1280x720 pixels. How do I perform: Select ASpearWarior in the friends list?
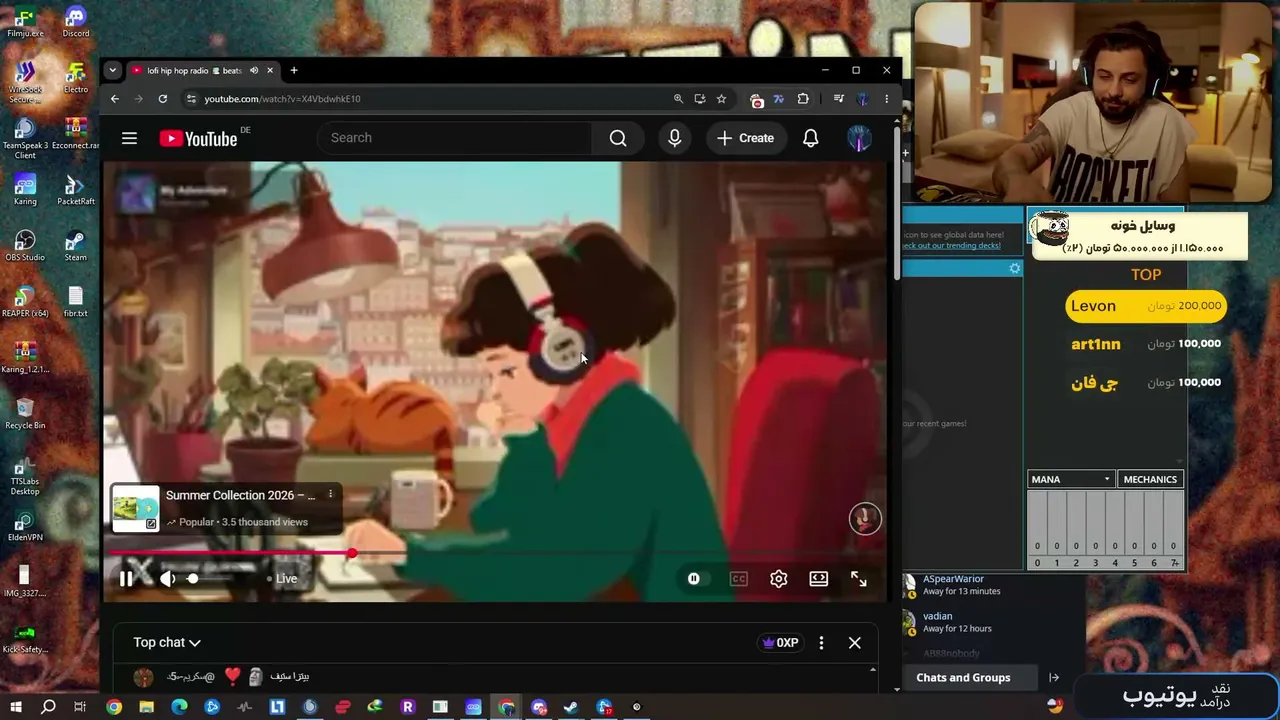point(953,579)
